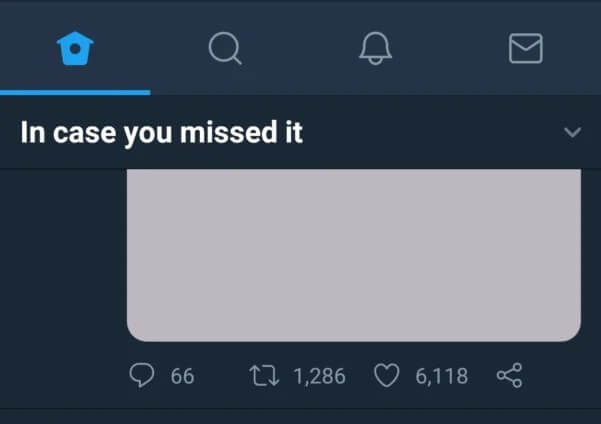The height and width of the screenshot is (424, 601).
Task: Open the gray tweet image preview
Action: coord(354,255)
